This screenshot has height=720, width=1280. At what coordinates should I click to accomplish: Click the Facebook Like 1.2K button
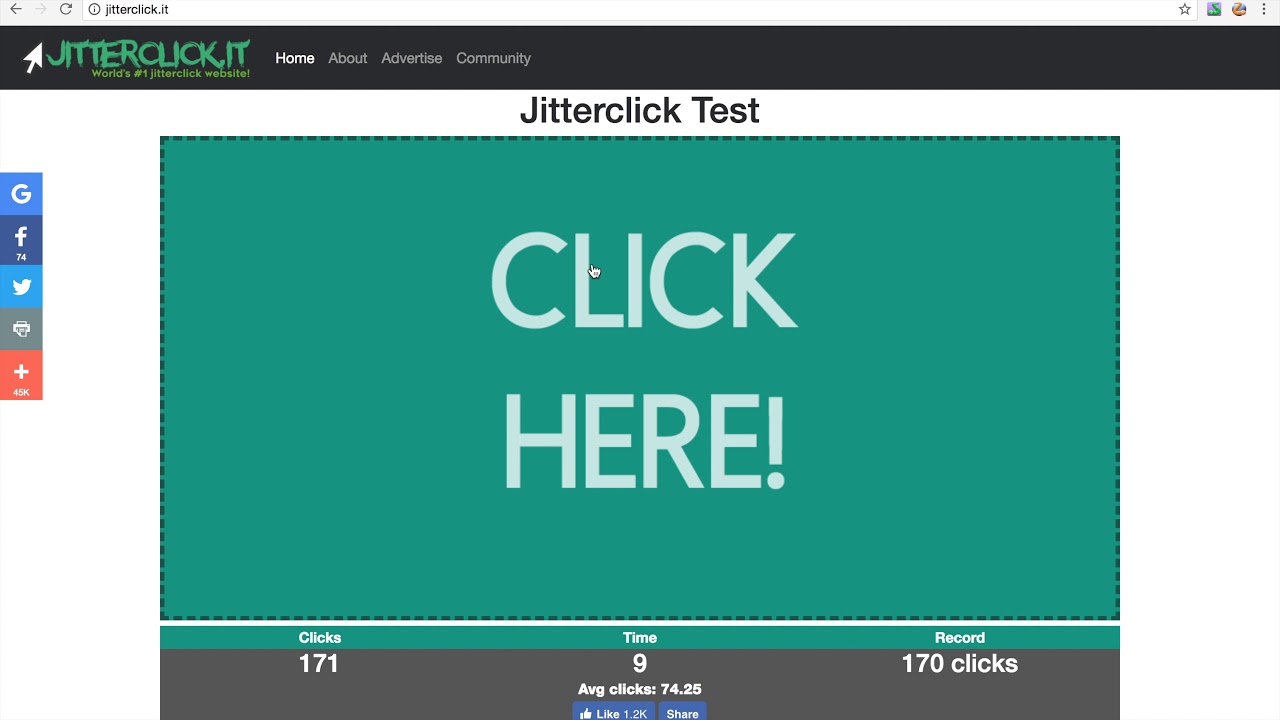(x=613, y=713)
